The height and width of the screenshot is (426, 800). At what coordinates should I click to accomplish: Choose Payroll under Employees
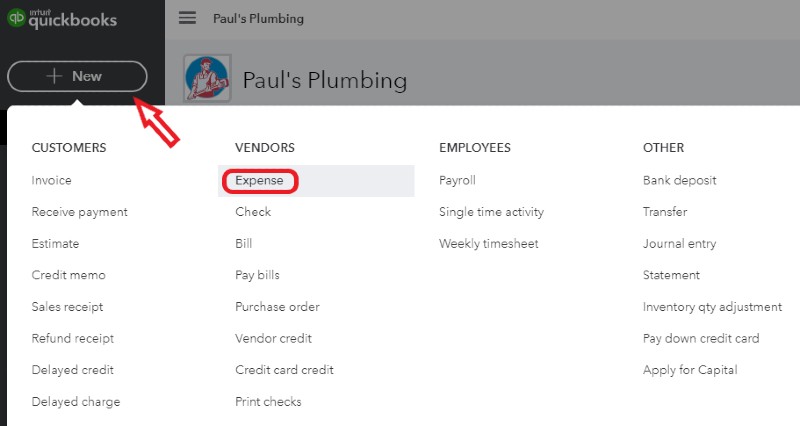click(x=457, y=181)
